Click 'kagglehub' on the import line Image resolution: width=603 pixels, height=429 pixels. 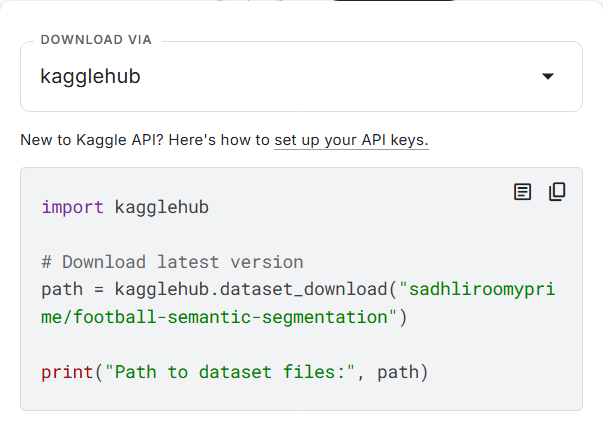coord(161,207)
